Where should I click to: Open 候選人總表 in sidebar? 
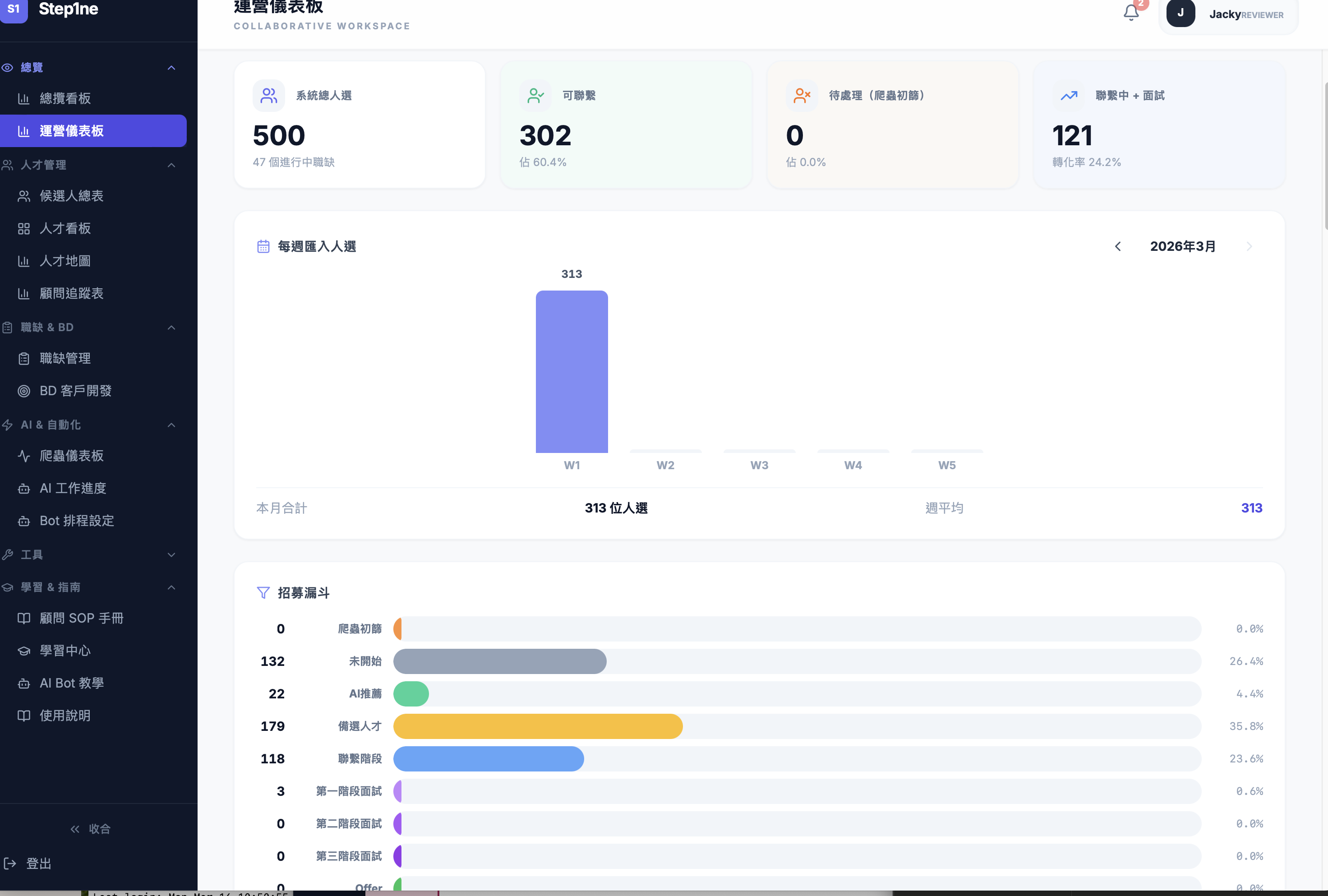pyautogui.click(x=71, y=196)
